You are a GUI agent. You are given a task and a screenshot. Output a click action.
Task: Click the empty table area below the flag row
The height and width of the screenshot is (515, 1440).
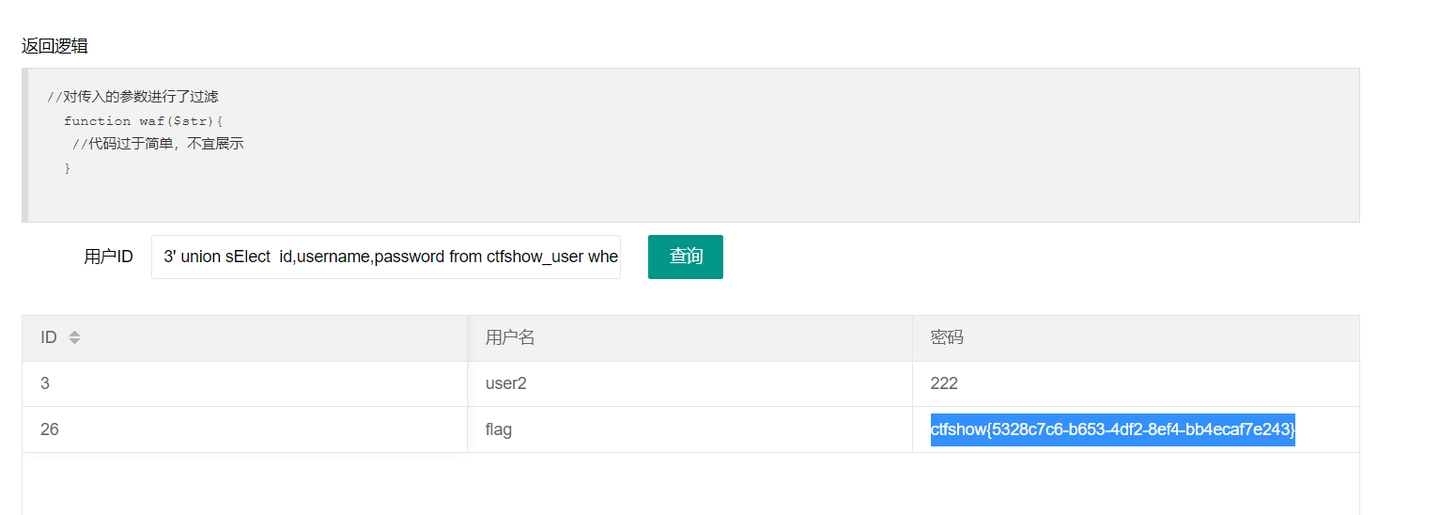pos(690,483)
